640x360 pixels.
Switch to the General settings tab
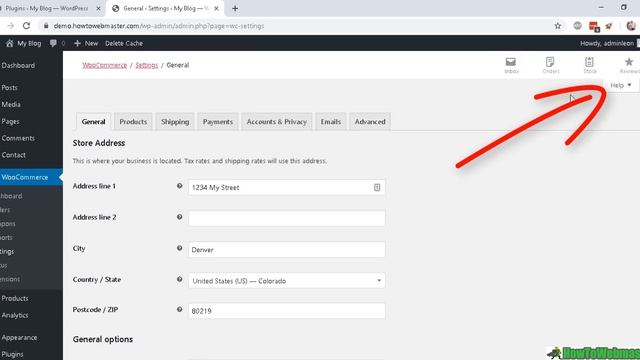coord(93,122)
